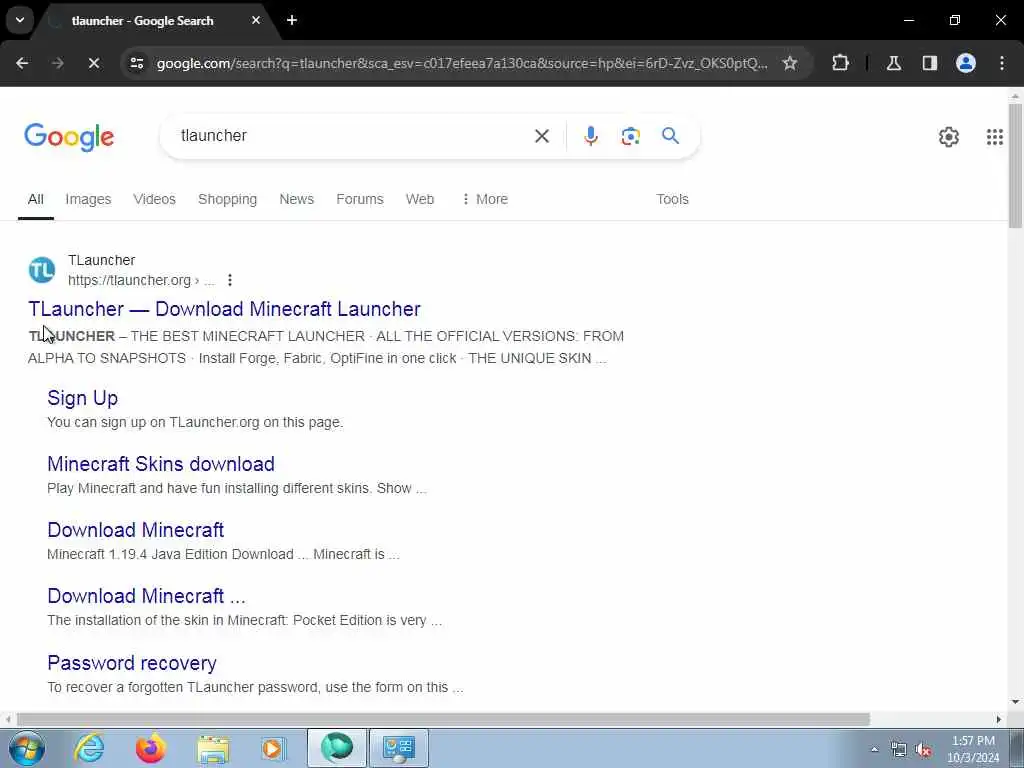
Task: Open Windows Explorer folder on taskbar
Action: pyautogui.click(x=213, y=748)
